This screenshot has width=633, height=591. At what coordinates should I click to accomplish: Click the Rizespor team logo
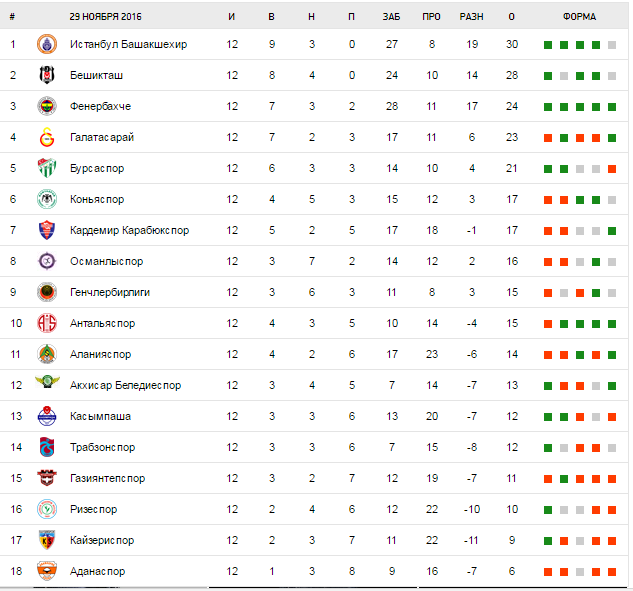(x=47, y=509)
